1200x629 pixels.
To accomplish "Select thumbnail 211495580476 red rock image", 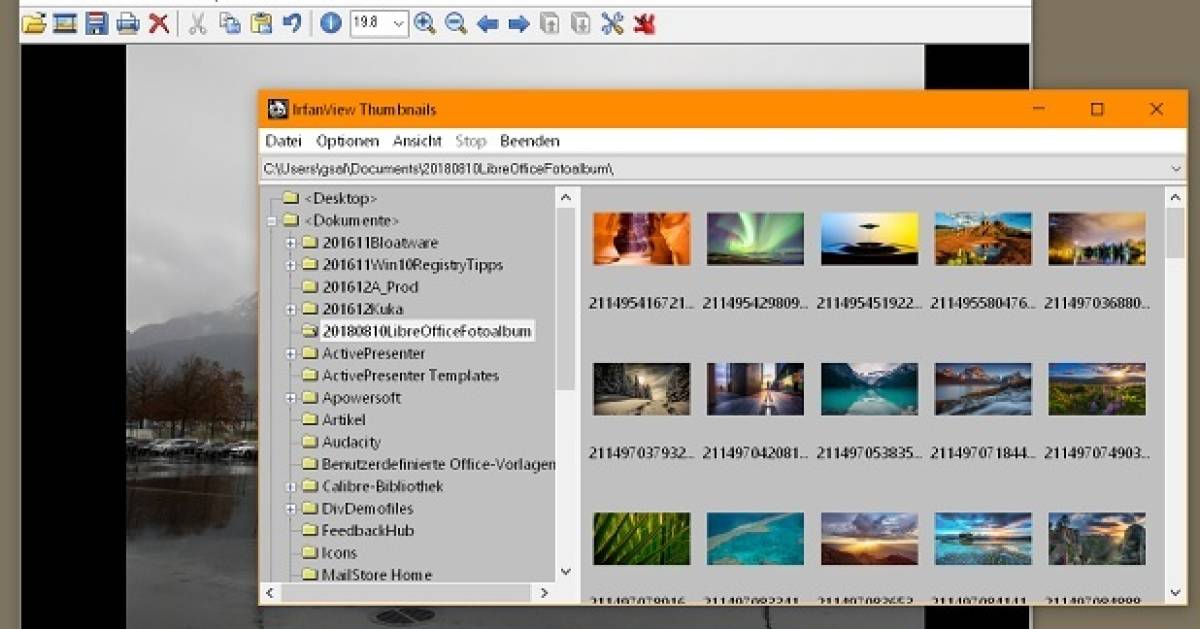I will [983, 238].
